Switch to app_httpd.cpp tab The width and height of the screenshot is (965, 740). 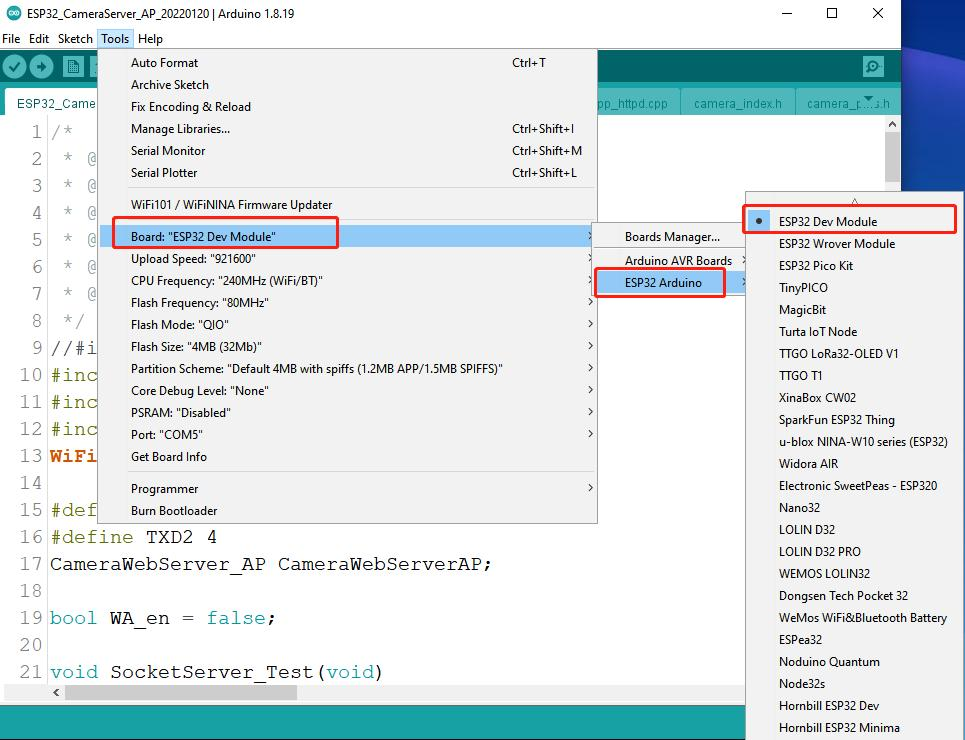[x=638, y=103]
